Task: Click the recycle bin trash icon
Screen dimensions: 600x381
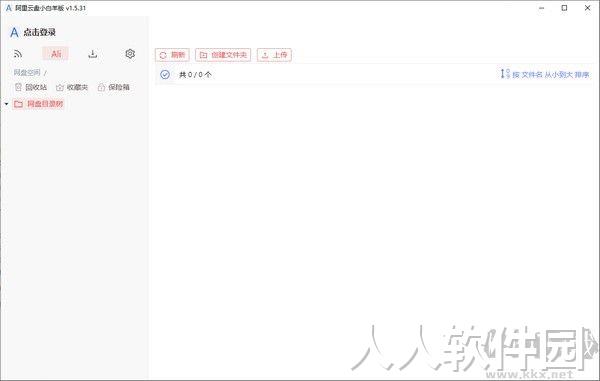Action: point(18,87)
